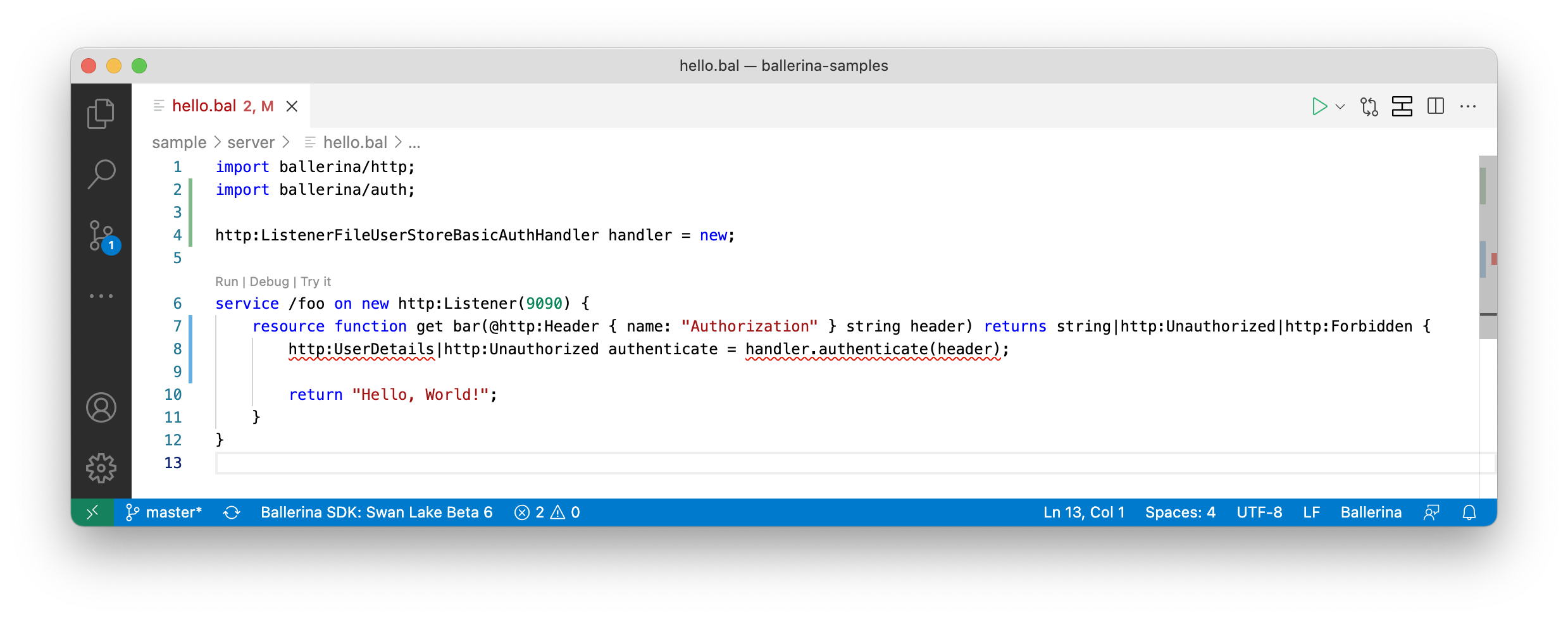Click the feedback icon in status bar
This screenshot has width=1568, height=620.
pos(1431,512)
